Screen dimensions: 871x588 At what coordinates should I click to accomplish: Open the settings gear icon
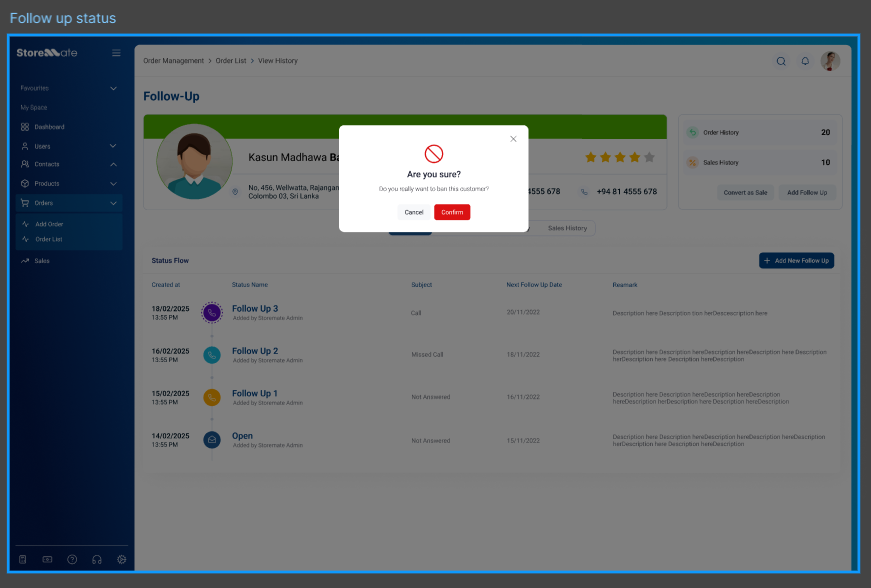pos(122,559)
